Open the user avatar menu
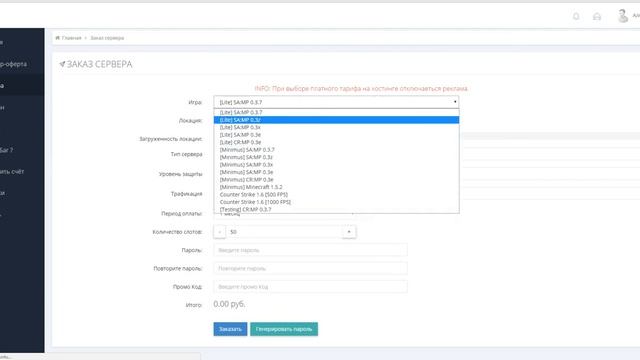Image resolution: width=640 pixels, height=360 pixels. (623, 16)
